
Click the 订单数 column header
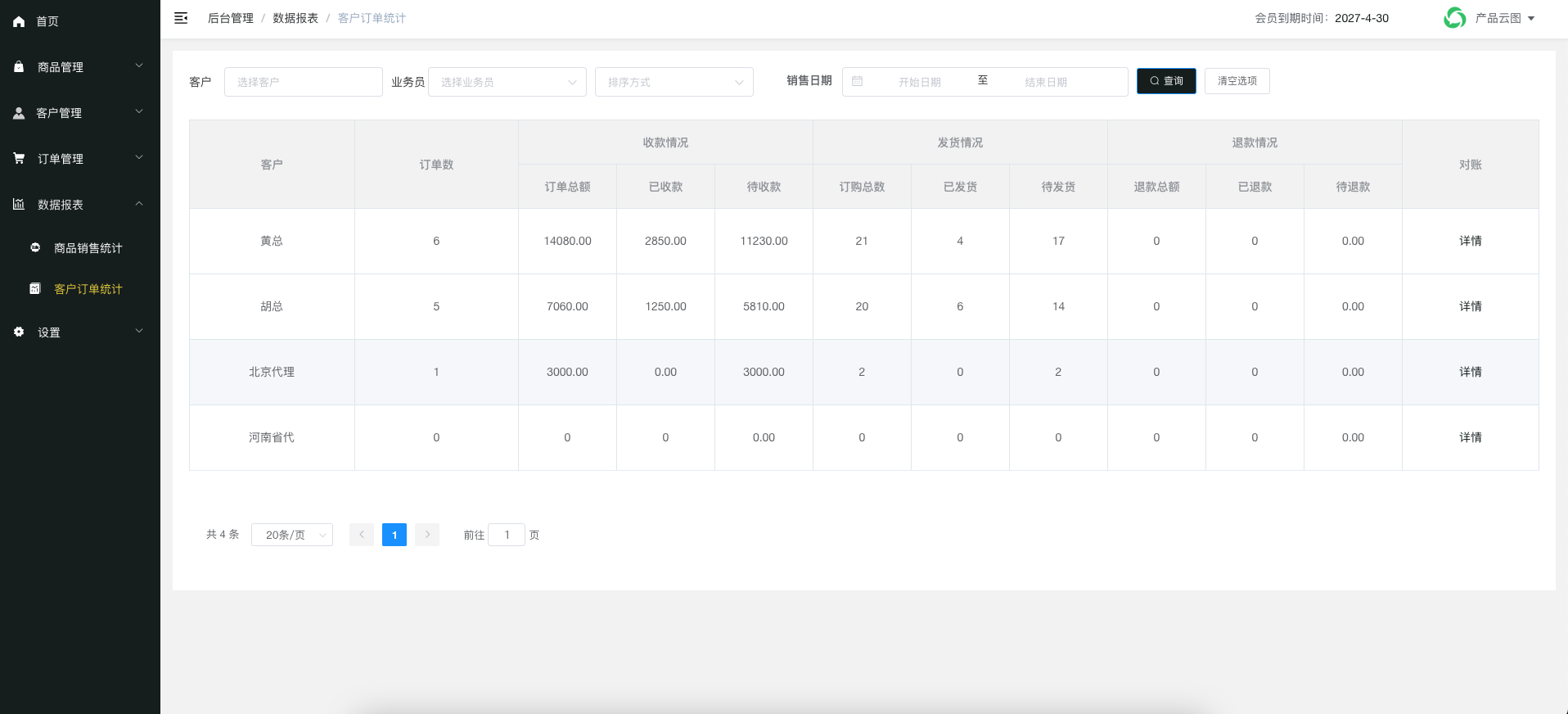436,165
